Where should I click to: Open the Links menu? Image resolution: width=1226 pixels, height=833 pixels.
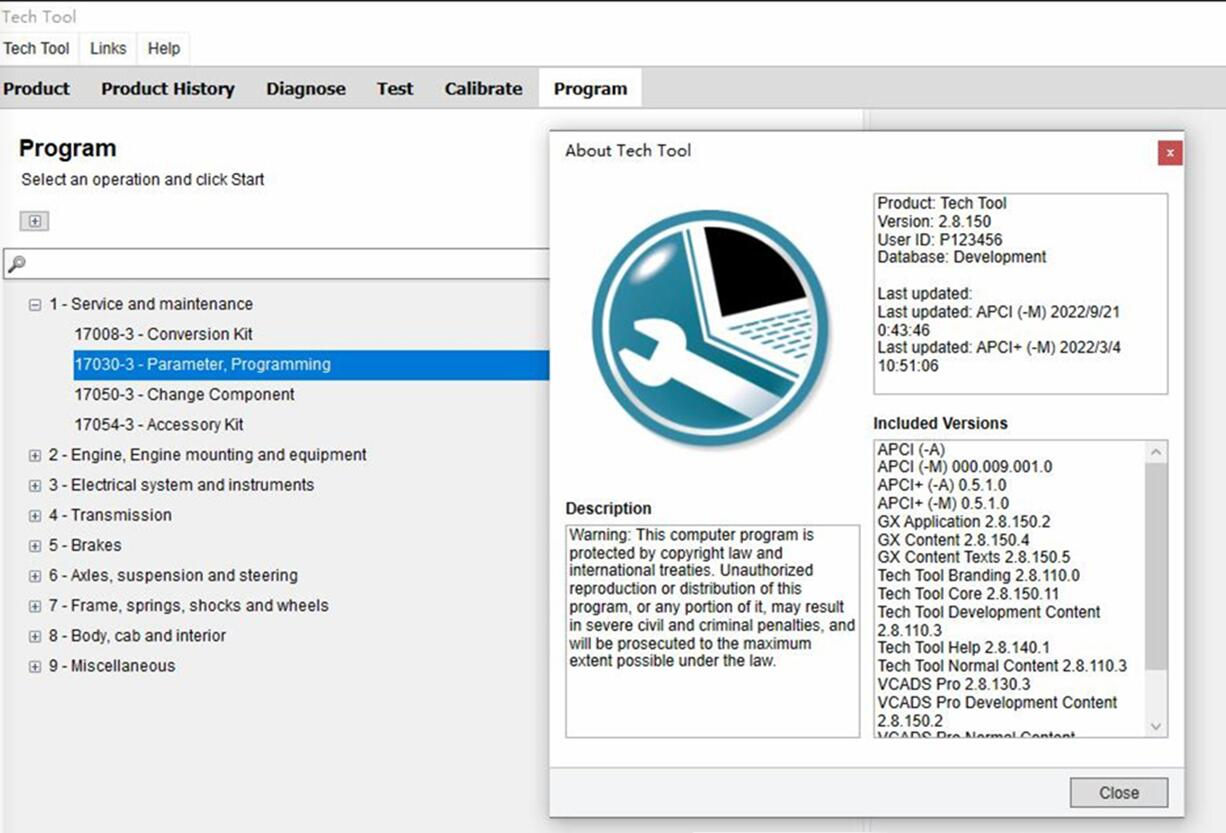108,48
